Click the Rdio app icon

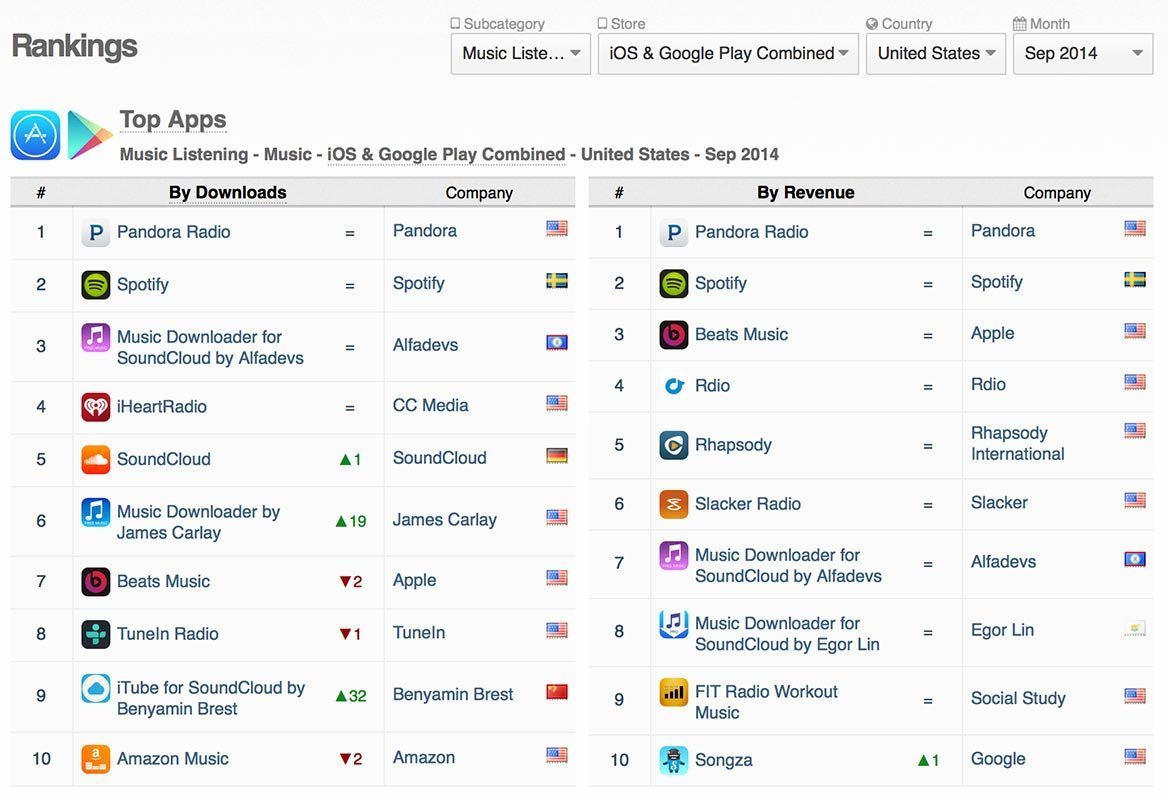point(674,385)
